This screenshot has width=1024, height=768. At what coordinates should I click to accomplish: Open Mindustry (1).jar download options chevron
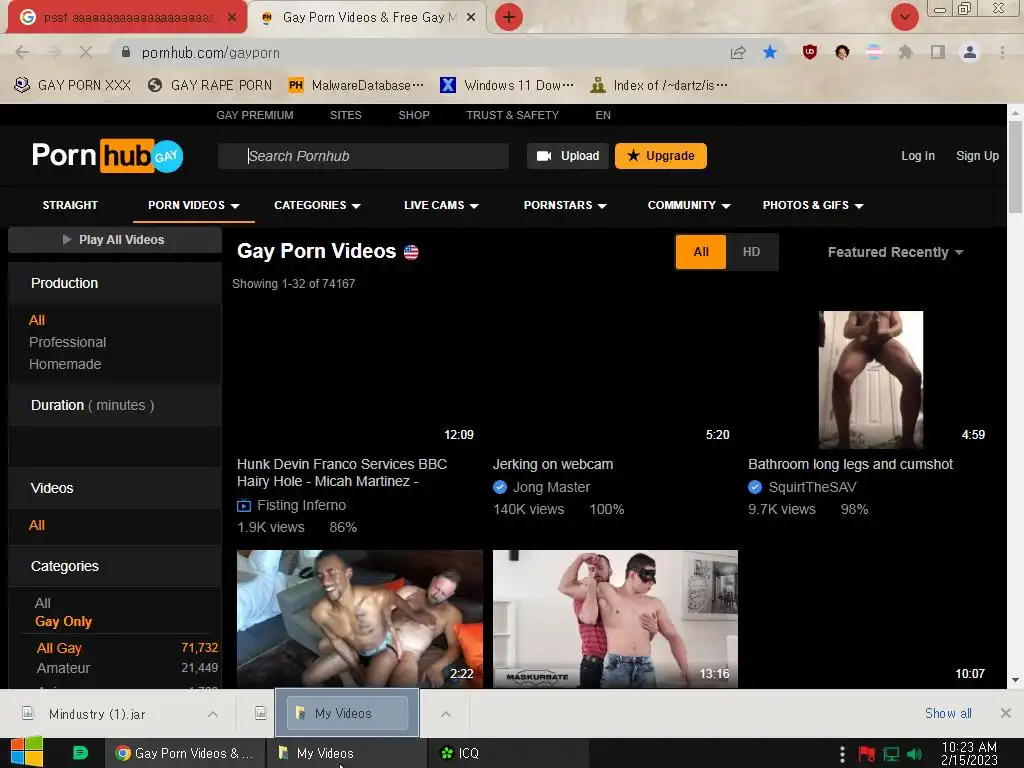(213, 714)
